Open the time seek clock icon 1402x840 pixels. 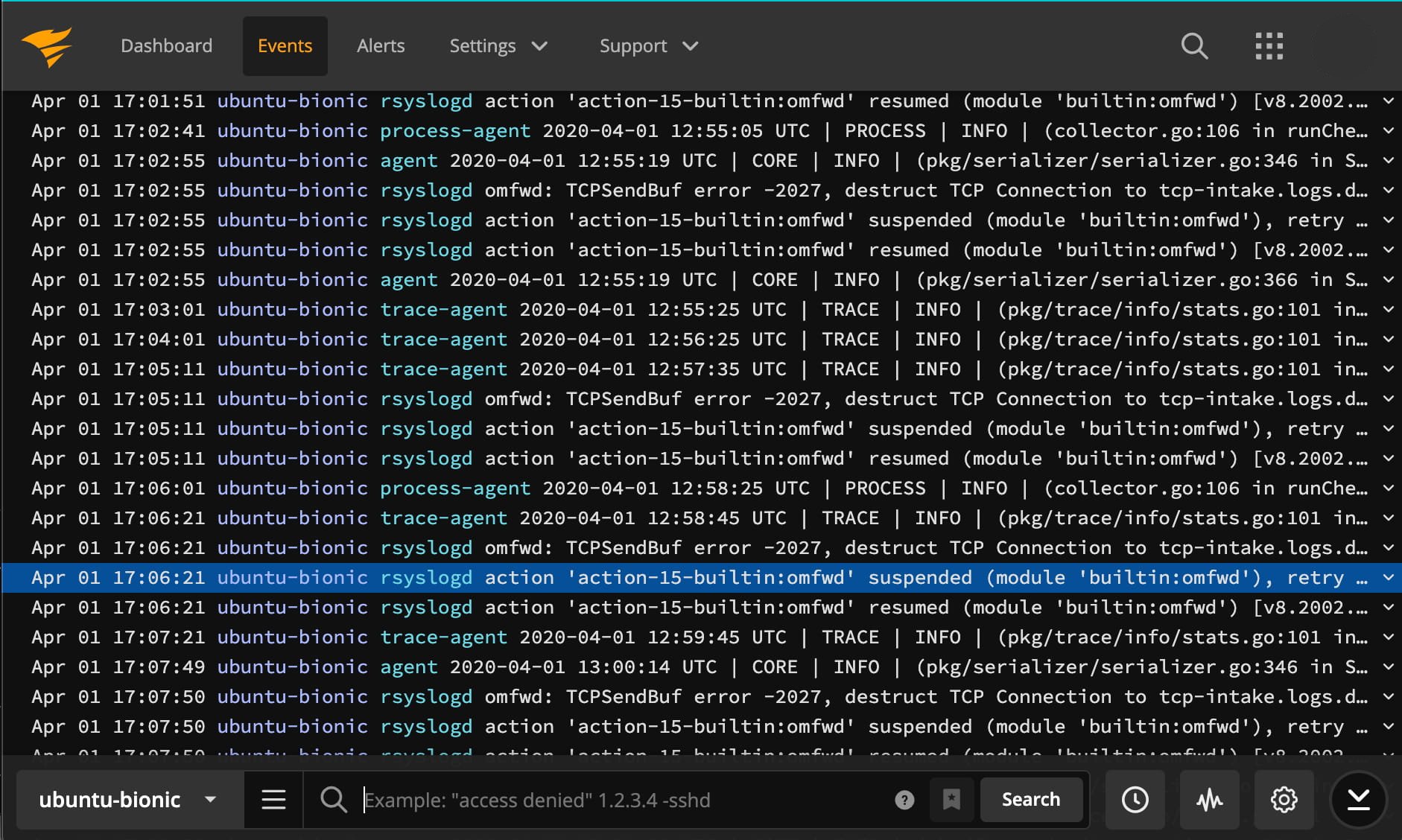pyautogui.click(x=1135, y=800)
